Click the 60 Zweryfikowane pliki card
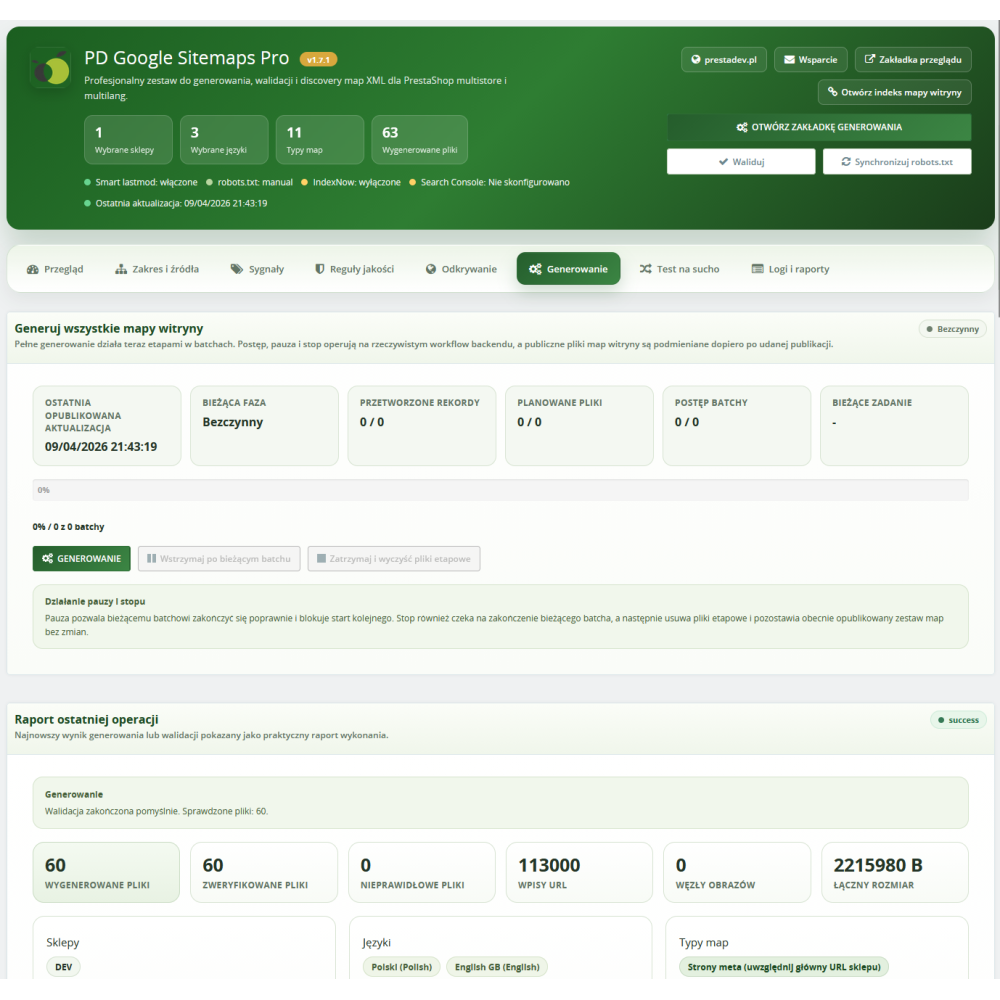The height and width of the screenshot is (1000, 1000). (264, 872)
